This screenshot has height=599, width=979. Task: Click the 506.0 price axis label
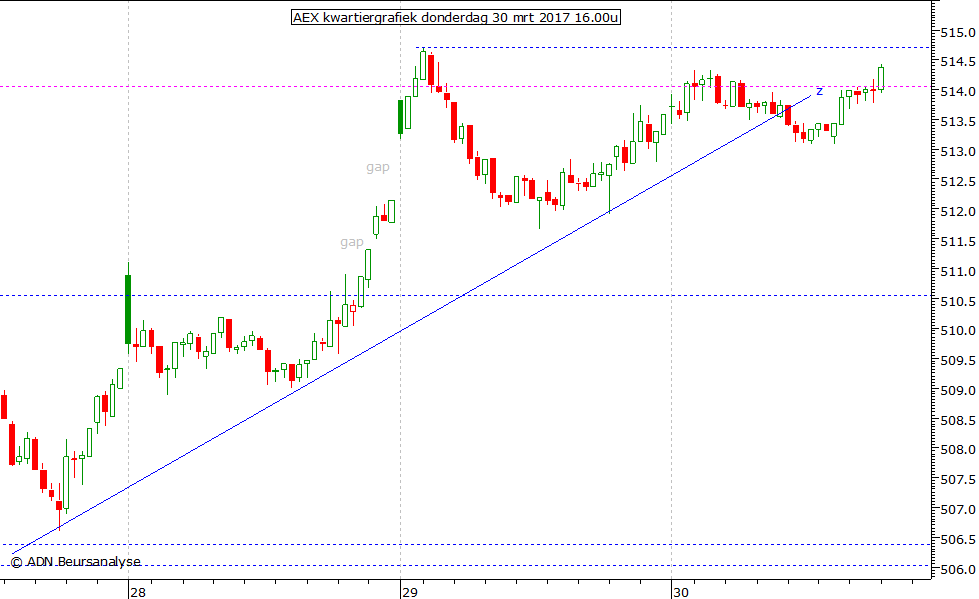[958, 570]
